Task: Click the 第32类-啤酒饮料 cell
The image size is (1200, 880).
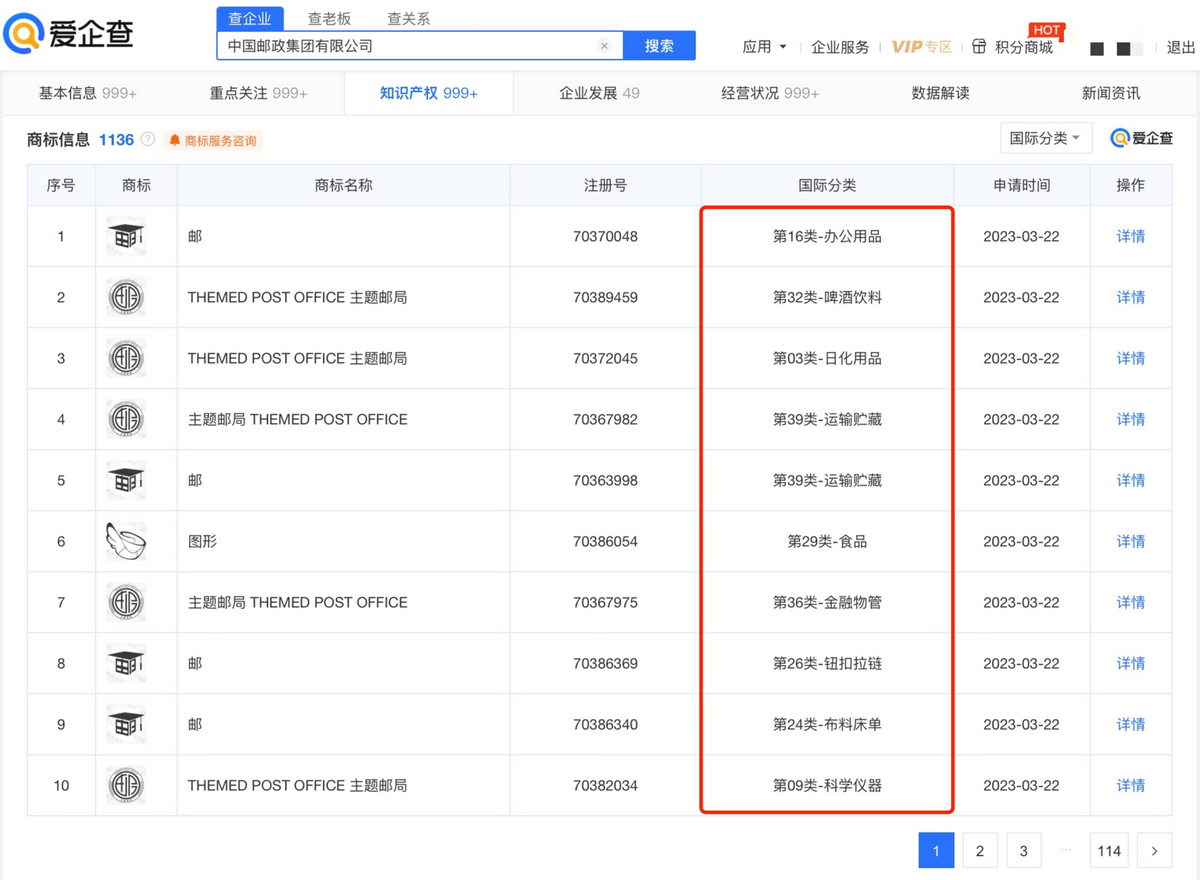Action: [x=827, y=298]
